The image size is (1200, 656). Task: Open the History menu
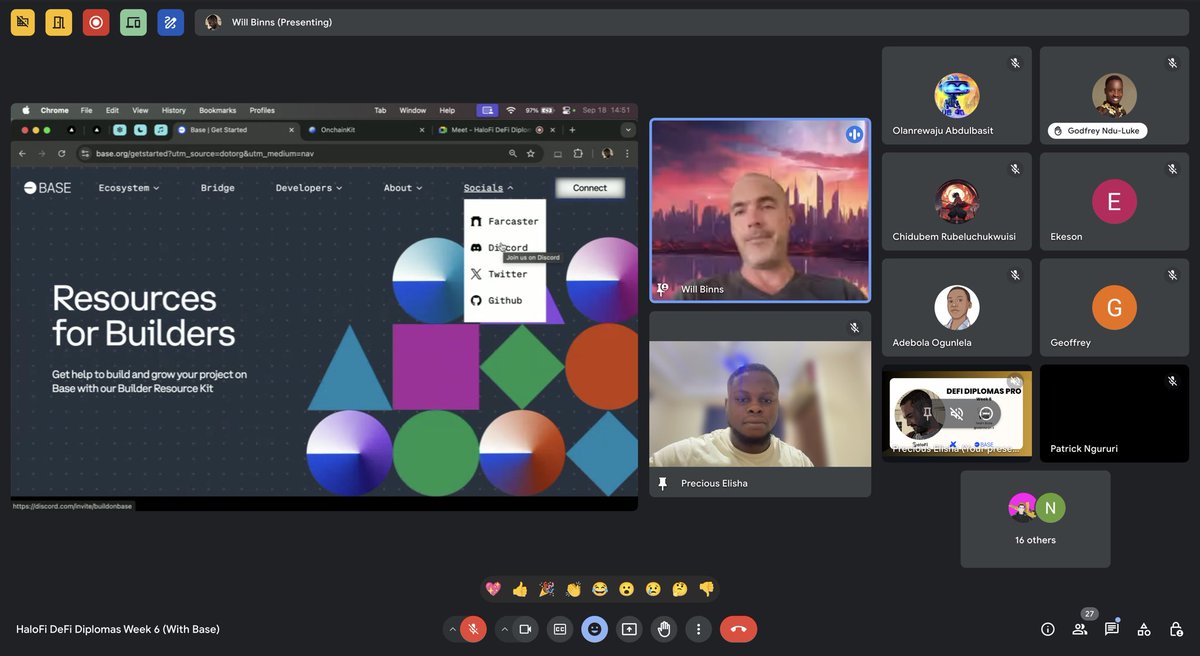point(174,110)
